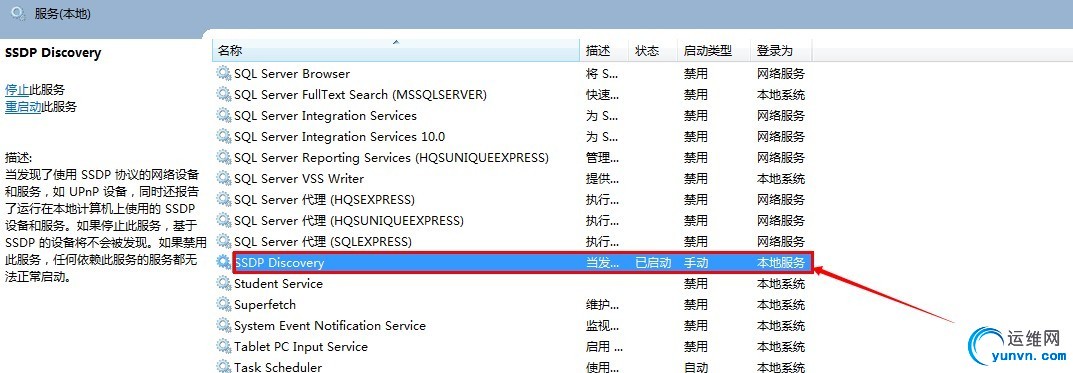Click 监视... description of System Event Notification Service
The height and width of the screenshot is (373, 1073).
(603, 325)
